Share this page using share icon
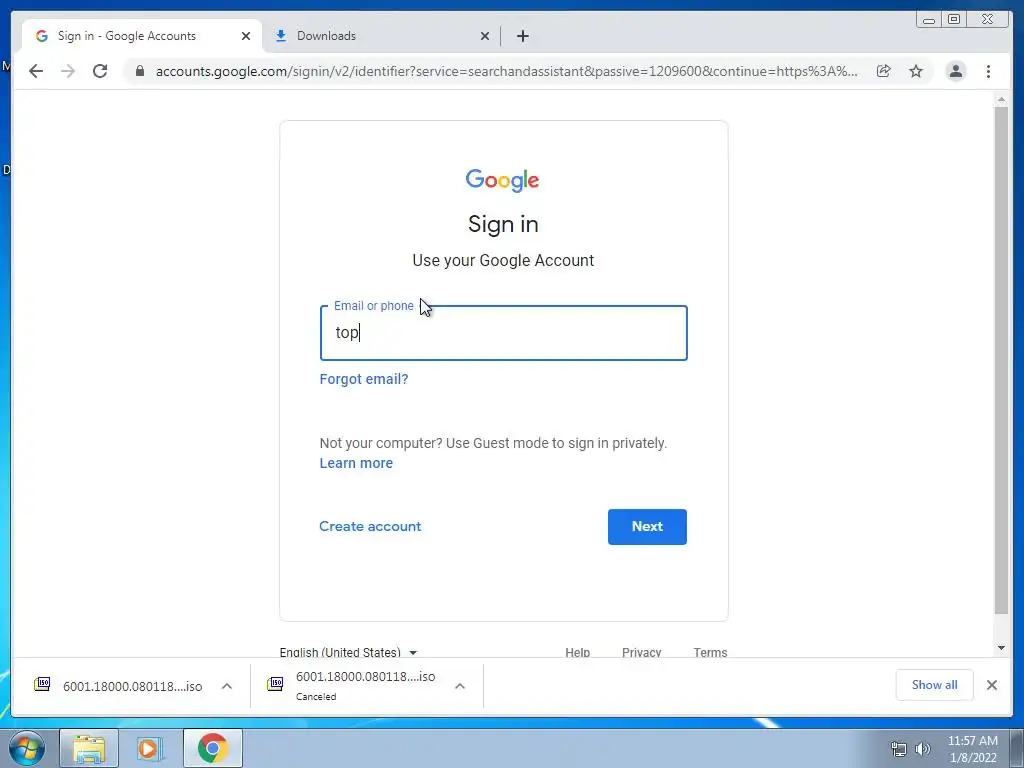Screen dimensions: 1024x768 point(884,71)
